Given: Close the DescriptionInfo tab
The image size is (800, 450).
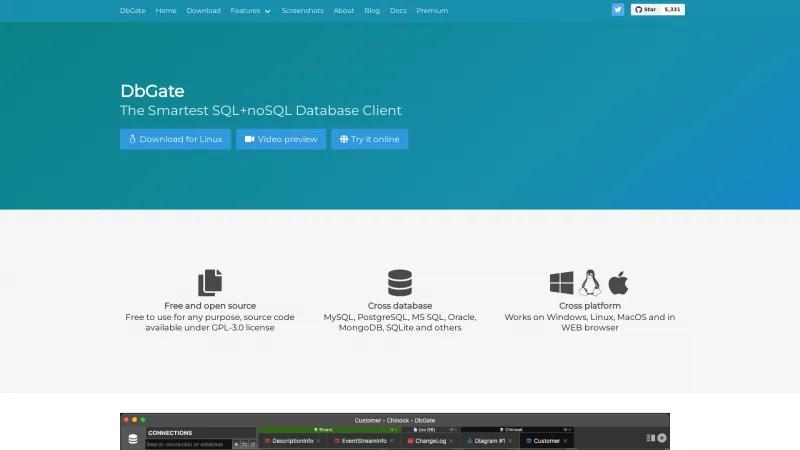Looking at the screenshot, I should tap(318, 441).
